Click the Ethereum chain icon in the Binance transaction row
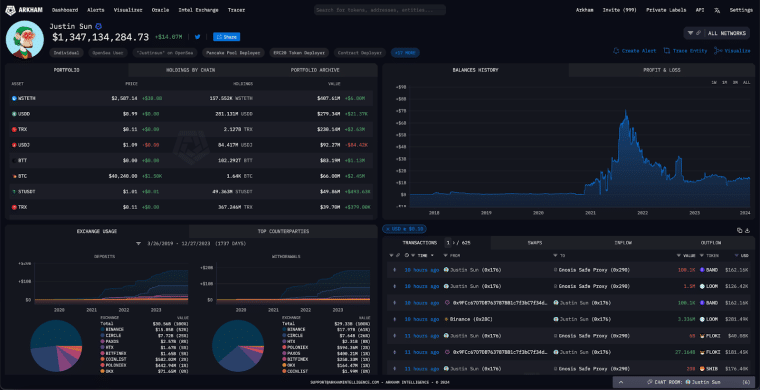This screenshot has width=760, height=390. pos(394,319)
